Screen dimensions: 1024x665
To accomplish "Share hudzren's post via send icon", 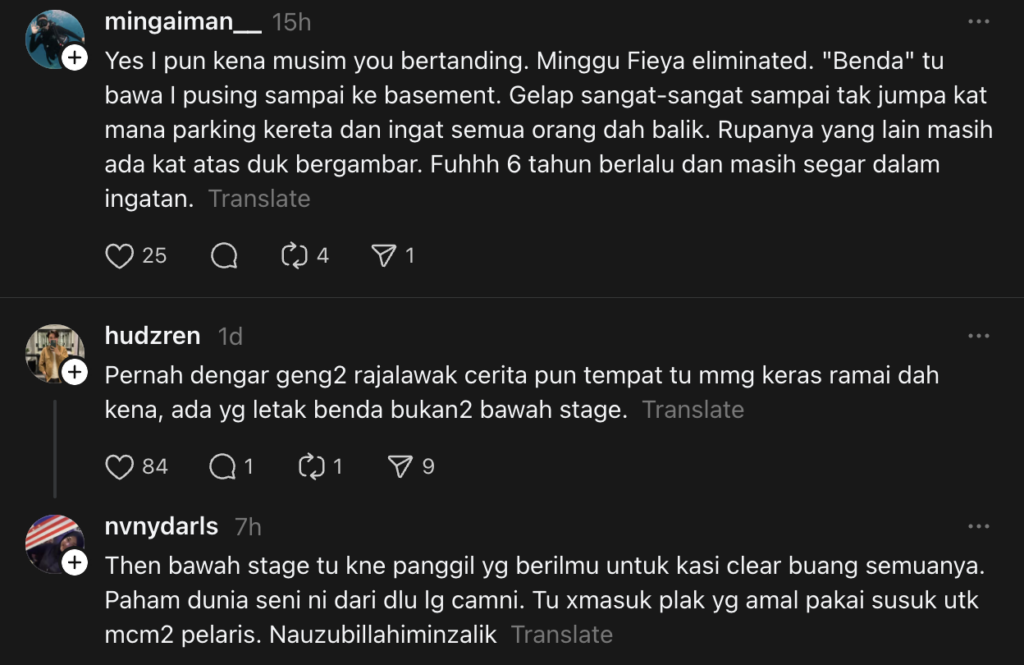I will (x=400, y=466).
